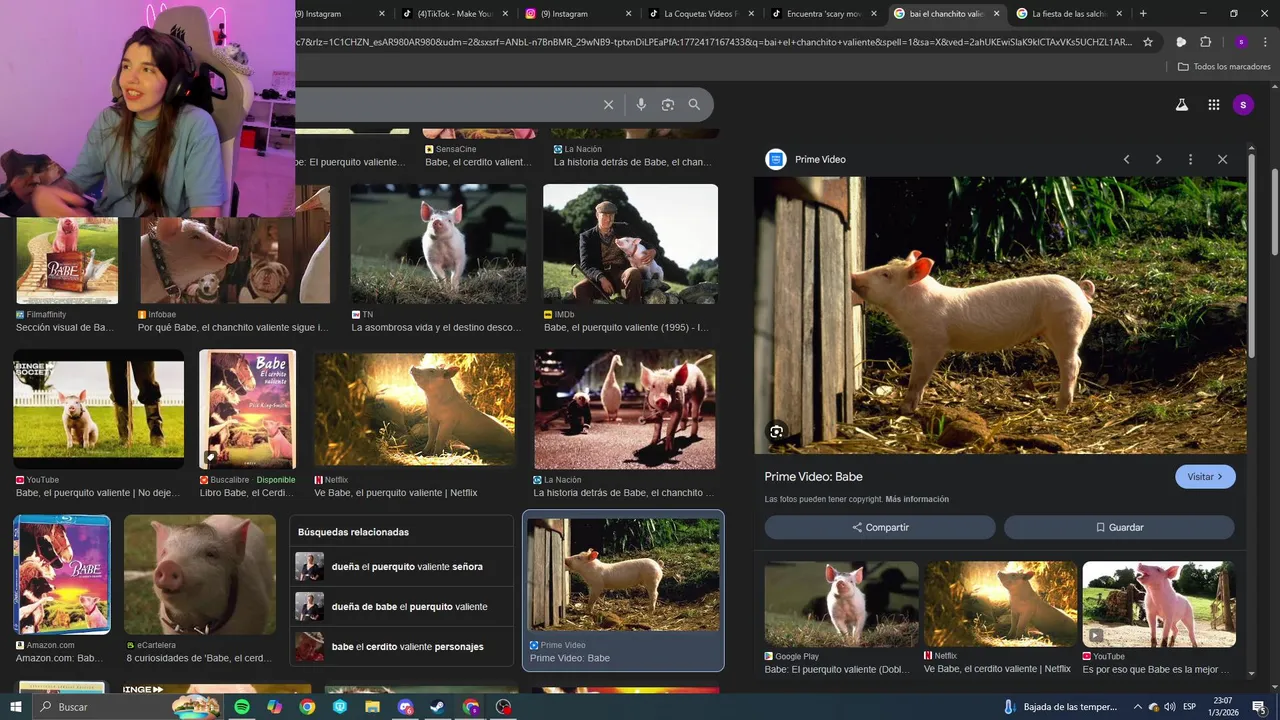The height and width of the screenshot is (720, 1280).
Task: Open the TN pig on grass image
Action: 438,244
